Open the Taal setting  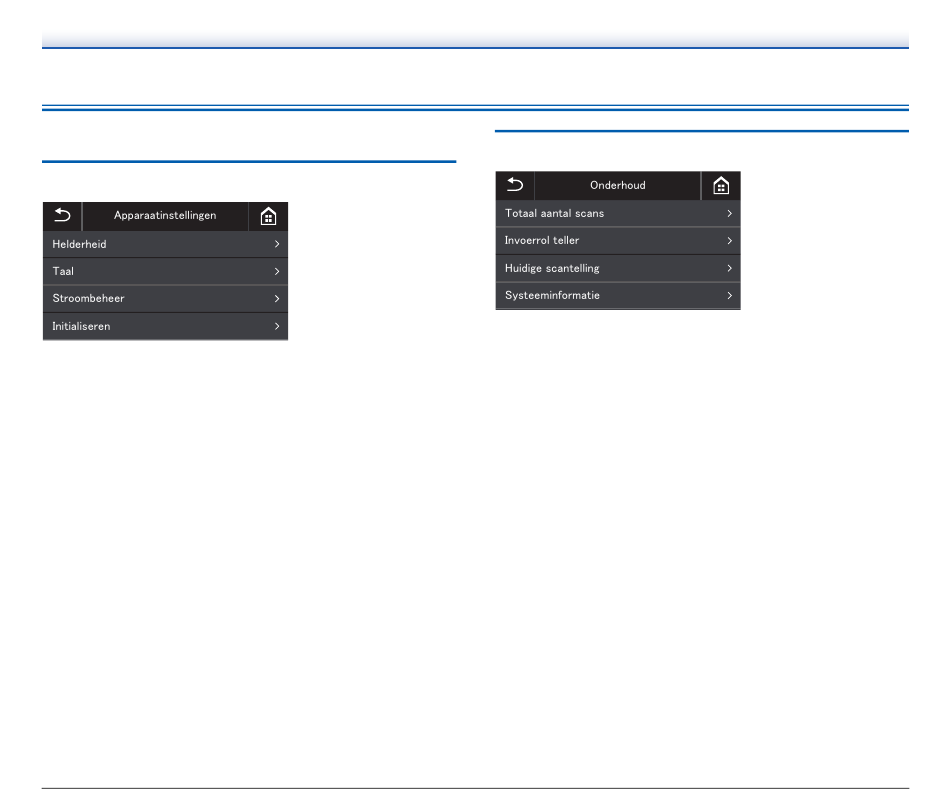[x=165, y=271]
